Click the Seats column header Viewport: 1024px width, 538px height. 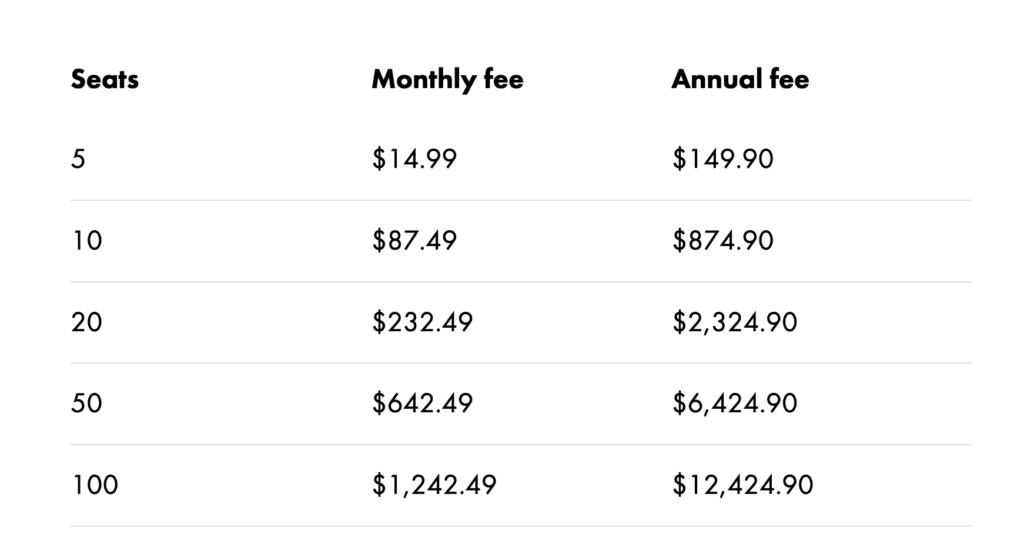coord(105,80)
